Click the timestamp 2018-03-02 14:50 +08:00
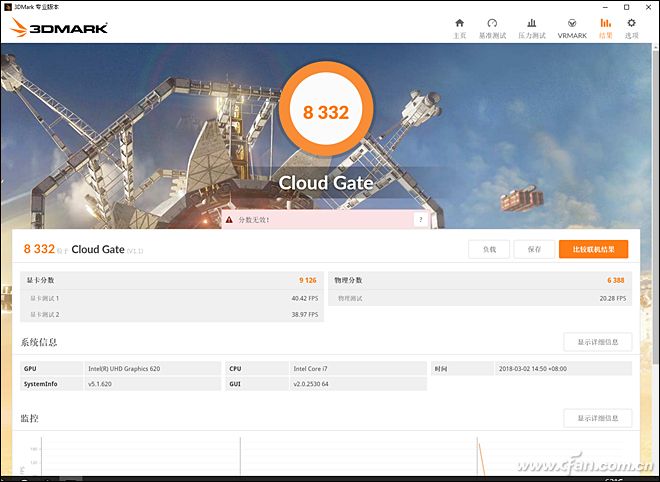The width and height of the screenshot is (660, 482). coord(533,368)
